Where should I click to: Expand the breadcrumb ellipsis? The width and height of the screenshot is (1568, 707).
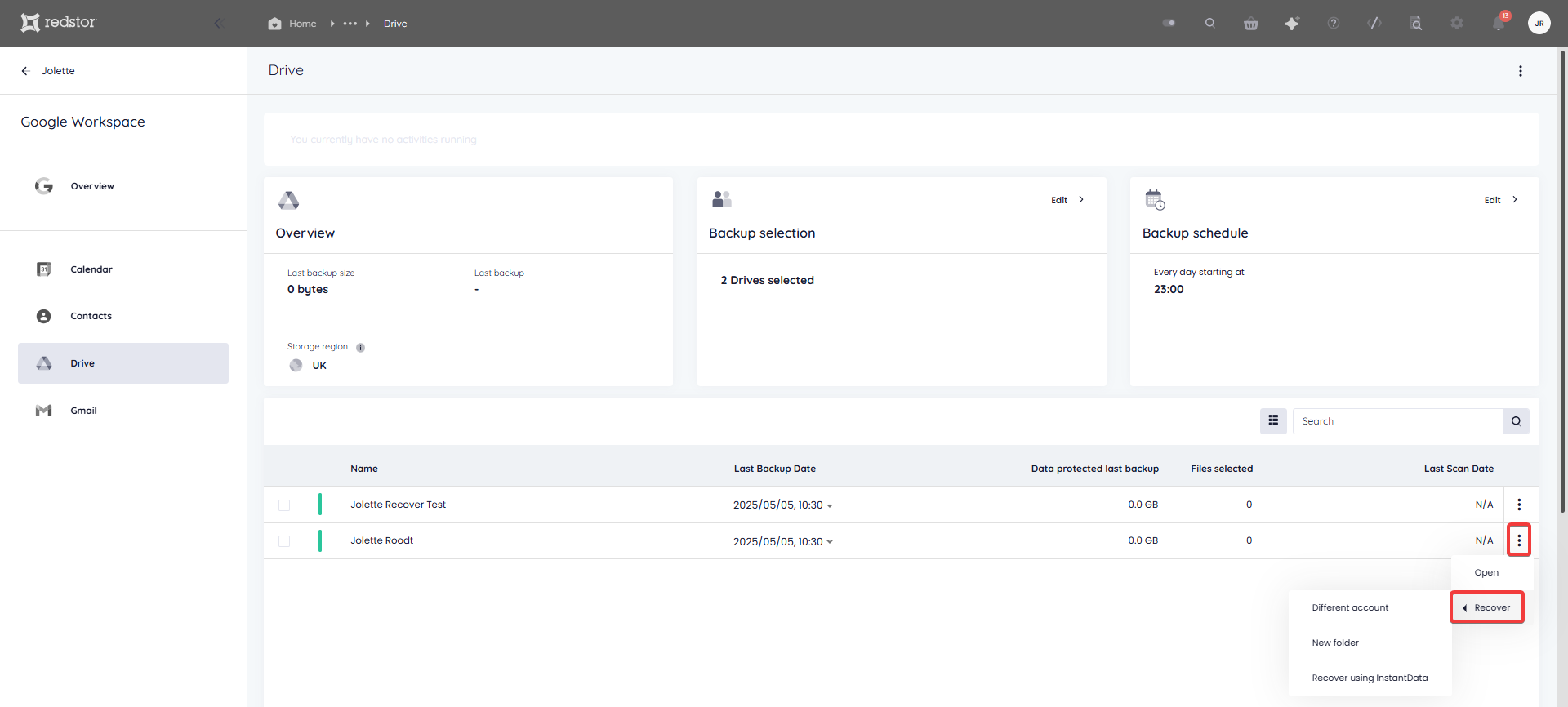(350, 24)
